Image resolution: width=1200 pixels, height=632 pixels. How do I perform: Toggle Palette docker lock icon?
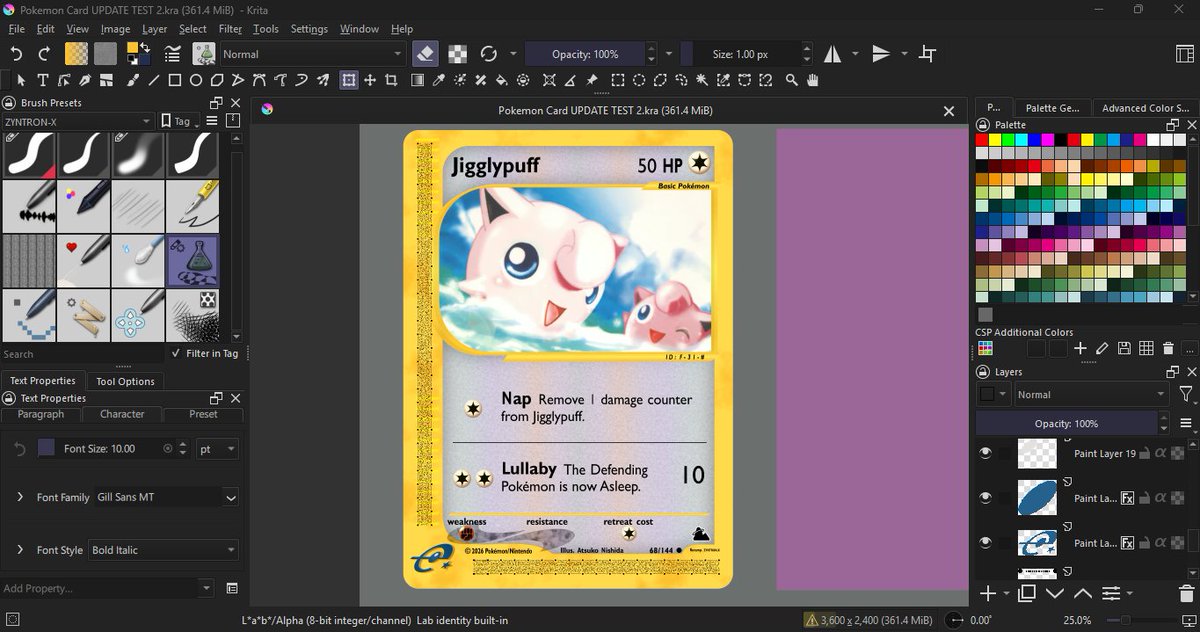coord(982,125)
